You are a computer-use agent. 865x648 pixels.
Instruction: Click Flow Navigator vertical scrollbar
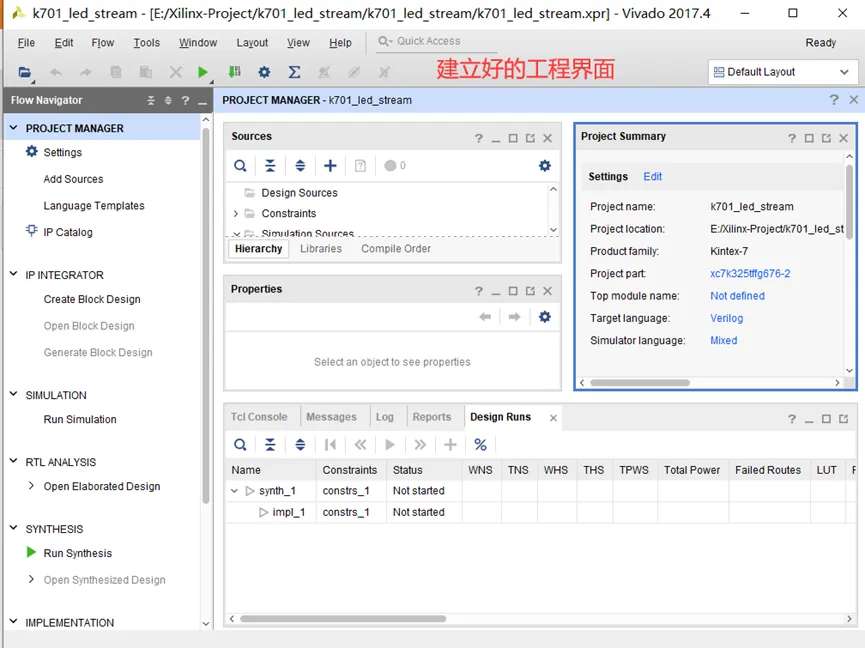click(x=206, y=315)
